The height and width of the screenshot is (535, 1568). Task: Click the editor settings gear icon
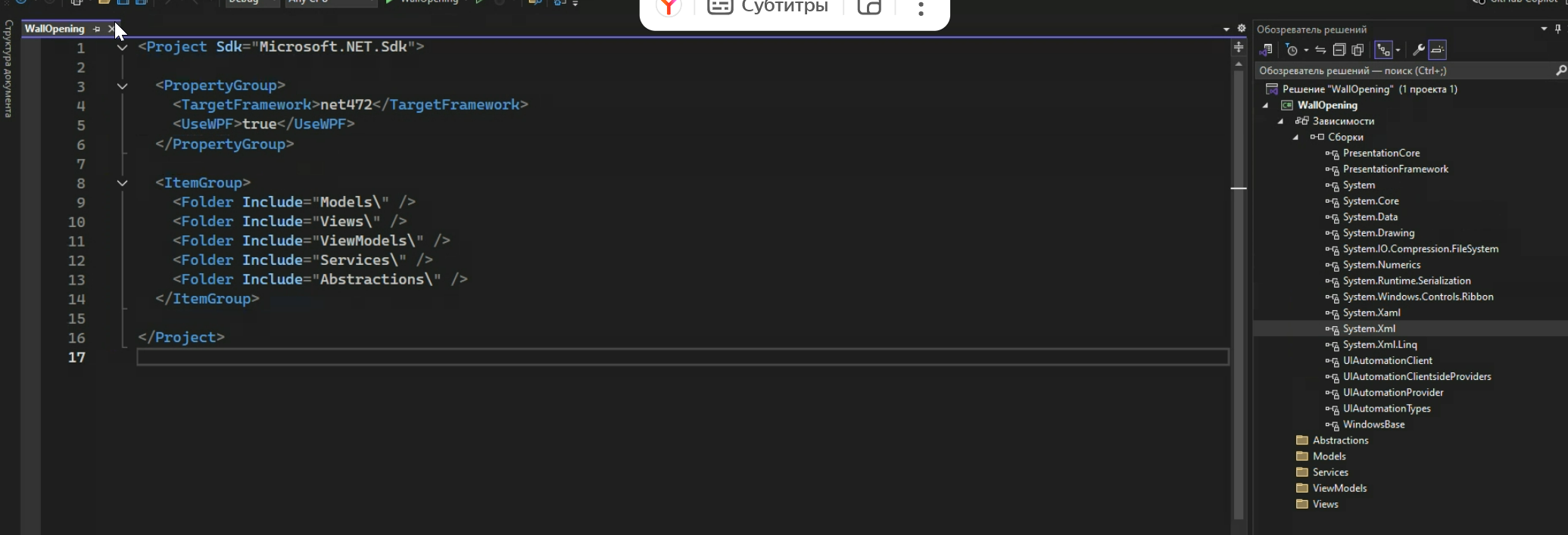point(1242,29)
